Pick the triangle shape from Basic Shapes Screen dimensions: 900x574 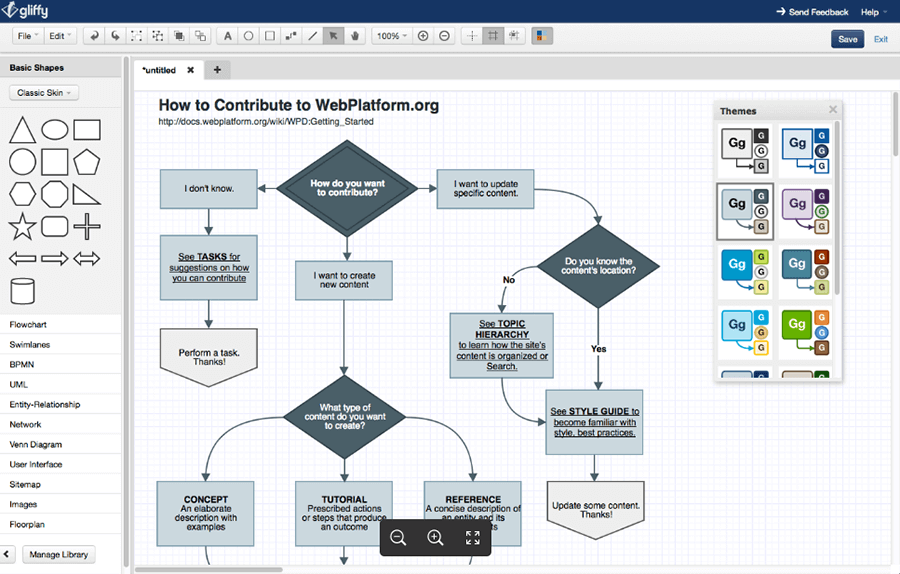click(22, 130)
